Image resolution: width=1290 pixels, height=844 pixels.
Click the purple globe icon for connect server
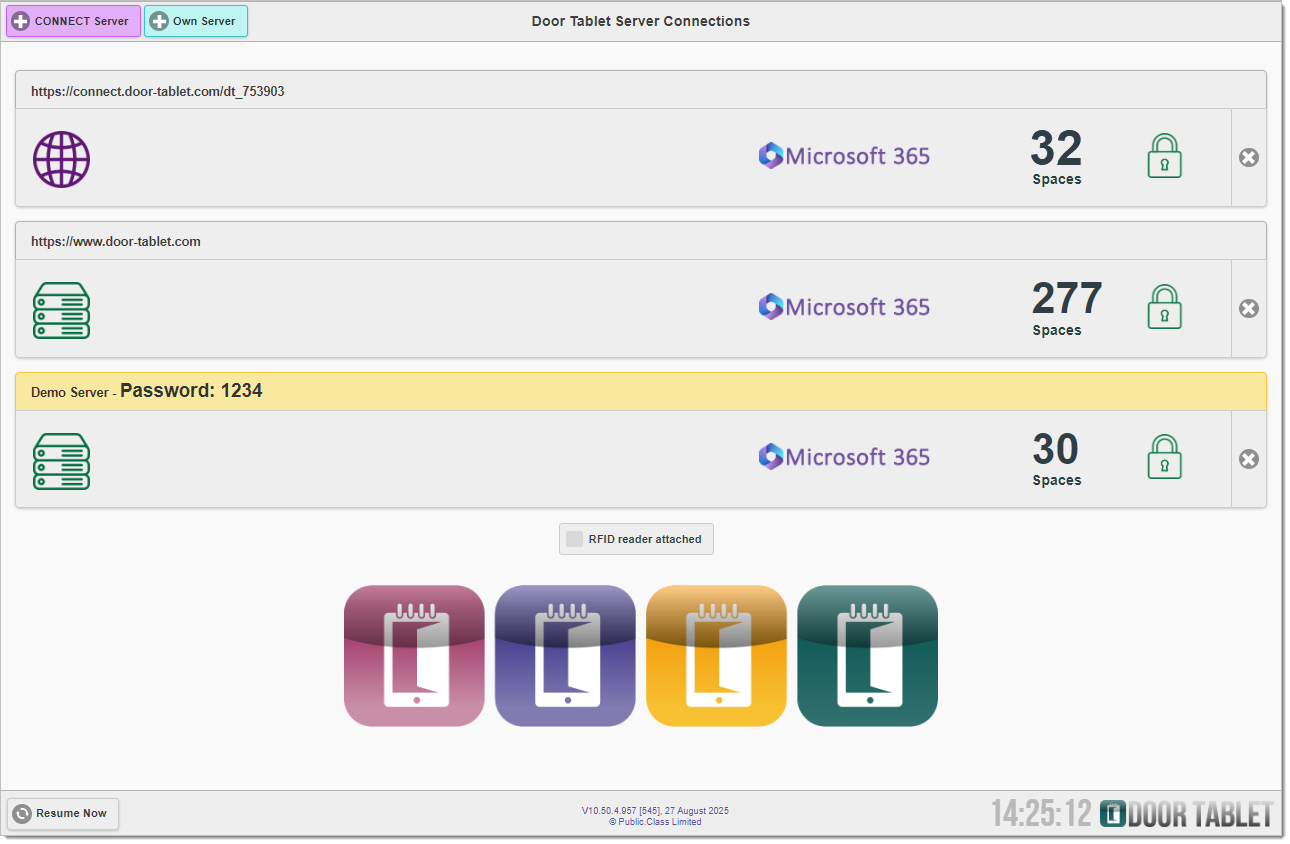(61, 159)
